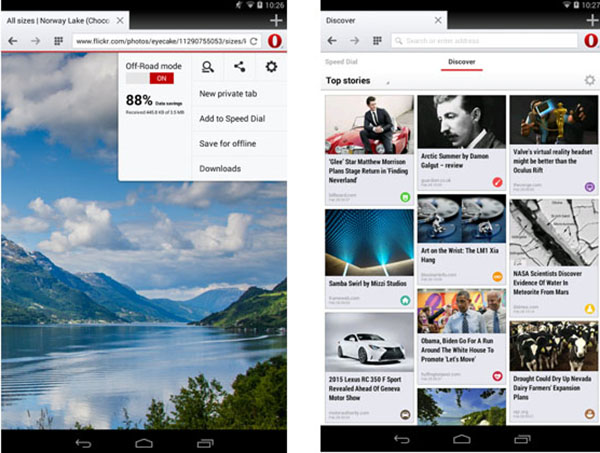The height and width of the screenshot is (453, 600).
Task: Click the orange badge on LM1 Xia Hang card
Action: pyautogui.click(x=497, y=276)
